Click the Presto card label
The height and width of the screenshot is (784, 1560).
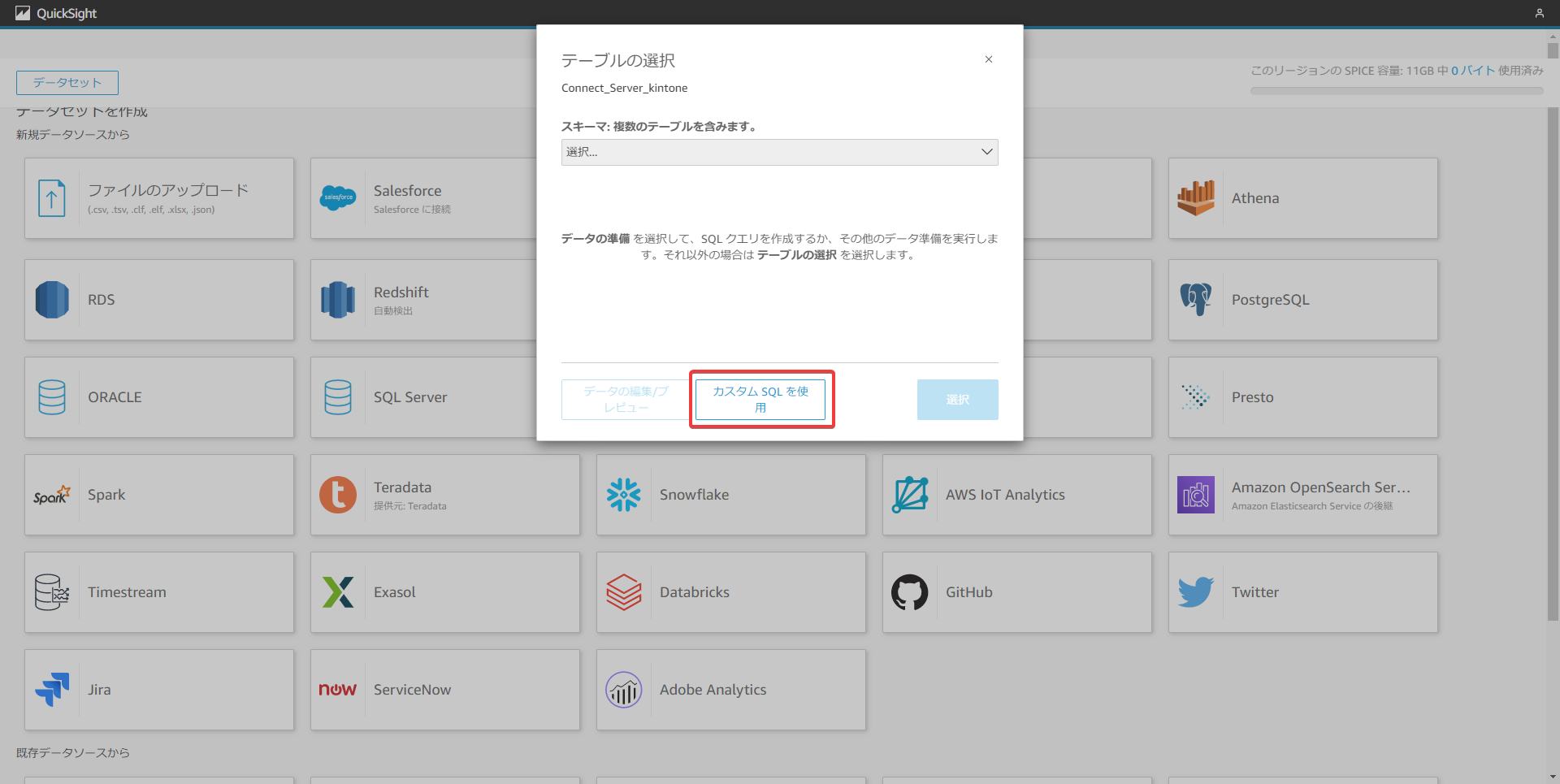pyautogui.click(x=1252, y=397)
